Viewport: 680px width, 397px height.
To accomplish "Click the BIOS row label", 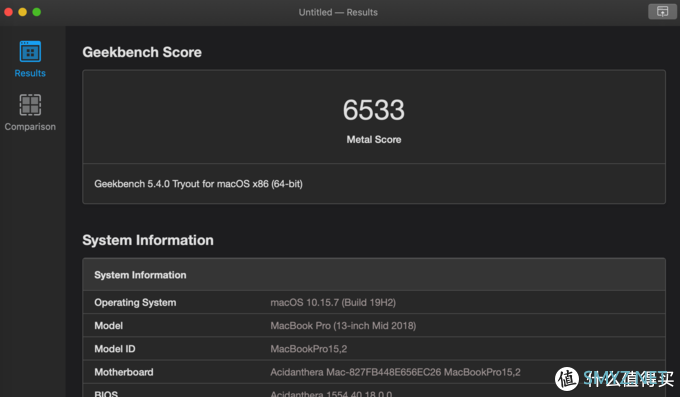I will (x=106, y=393).
